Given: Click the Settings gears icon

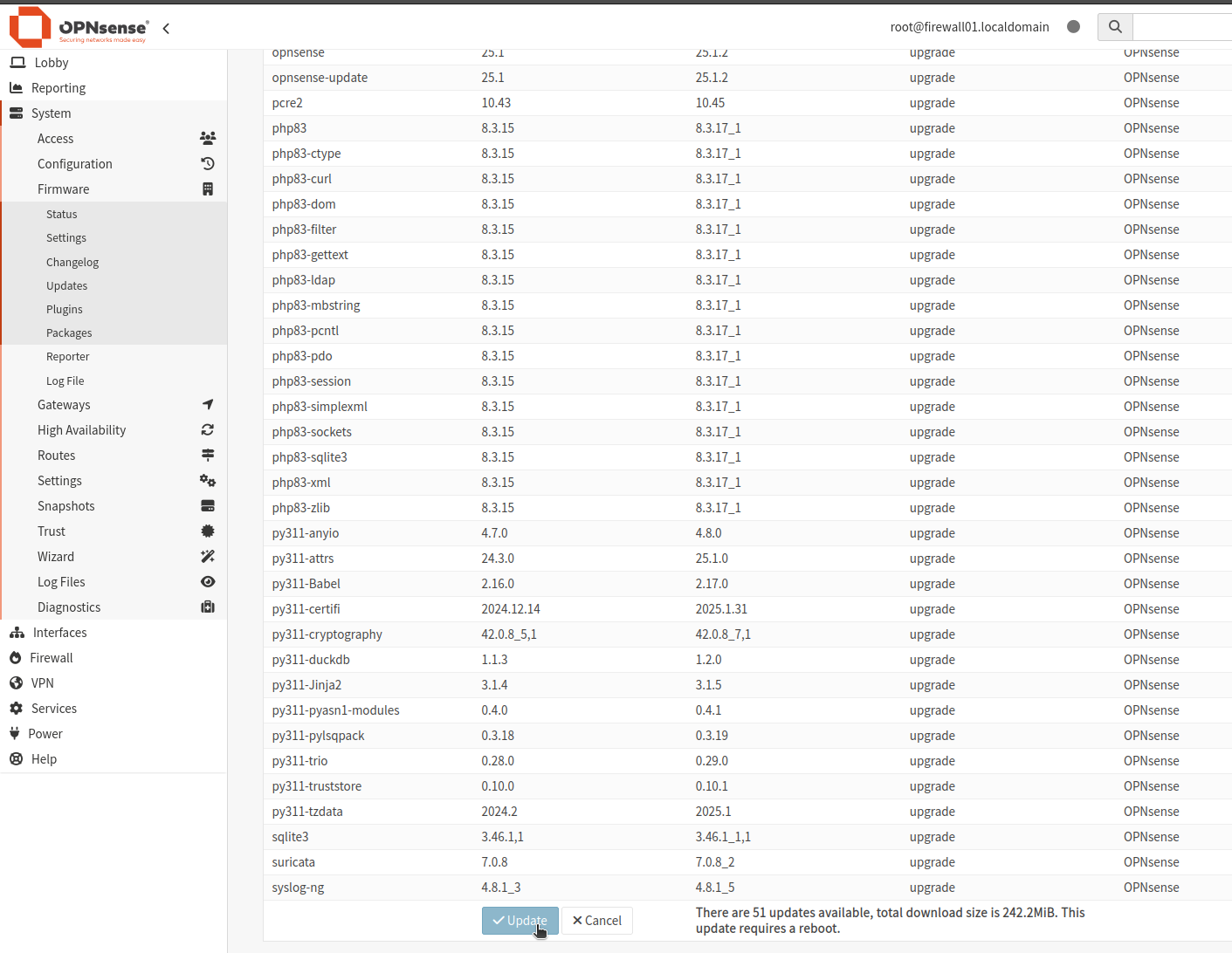Looking at the screenshot, I should [208, 481].
